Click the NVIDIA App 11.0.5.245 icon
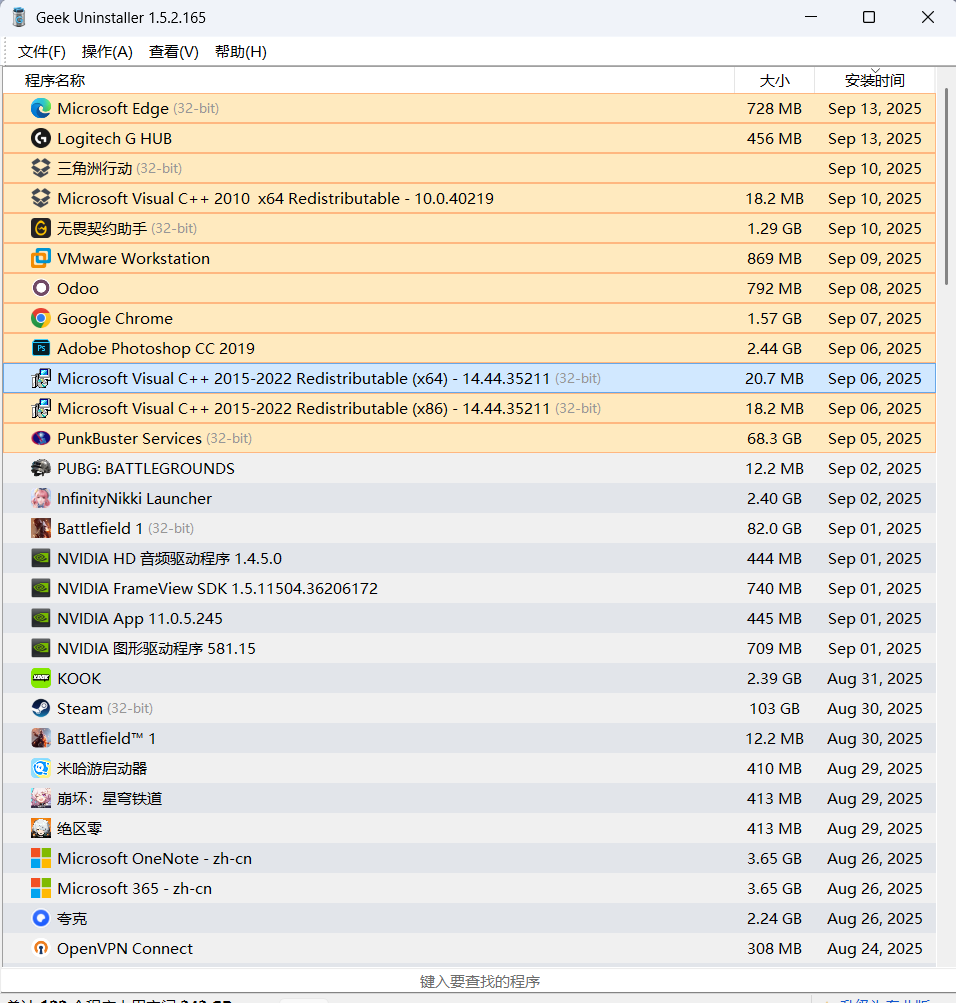Screen dimensions: 956x1003 point(41,618)
